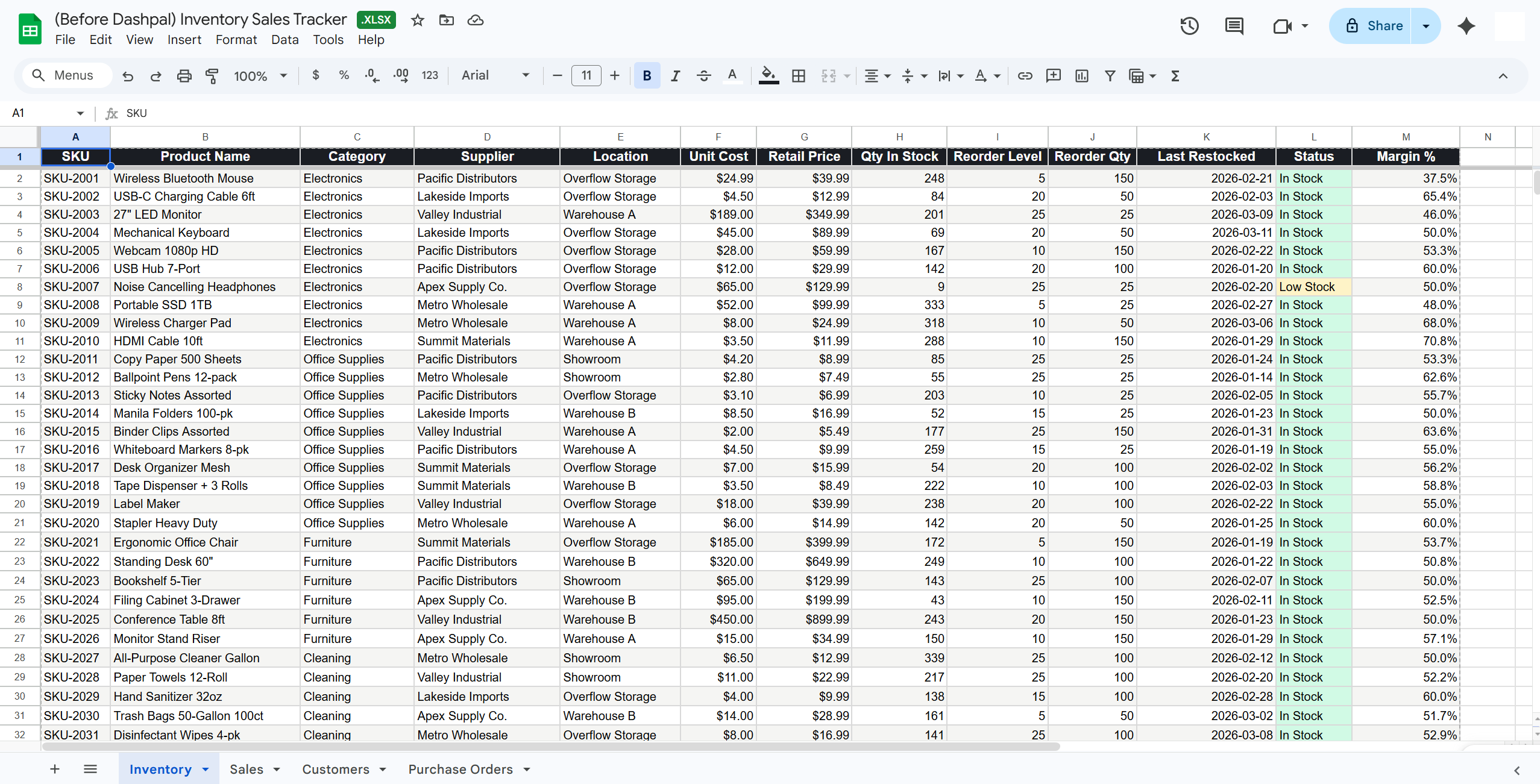Select the Paint format tool
Viewport: 1540px width, 784px height.
(x=212, y=75)
